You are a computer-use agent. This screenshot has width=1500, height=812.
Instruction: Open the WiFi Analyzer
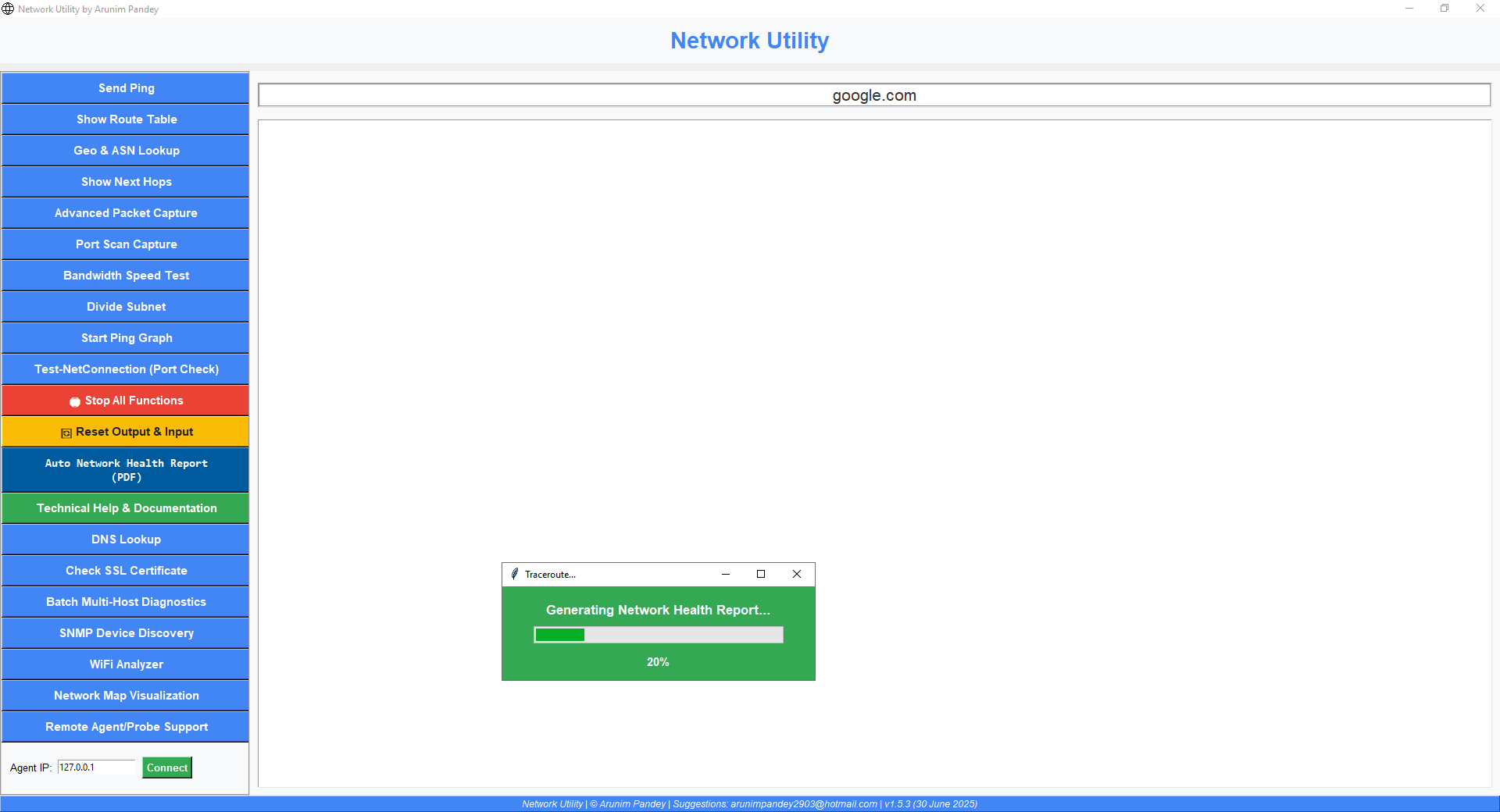pos(125,664)
